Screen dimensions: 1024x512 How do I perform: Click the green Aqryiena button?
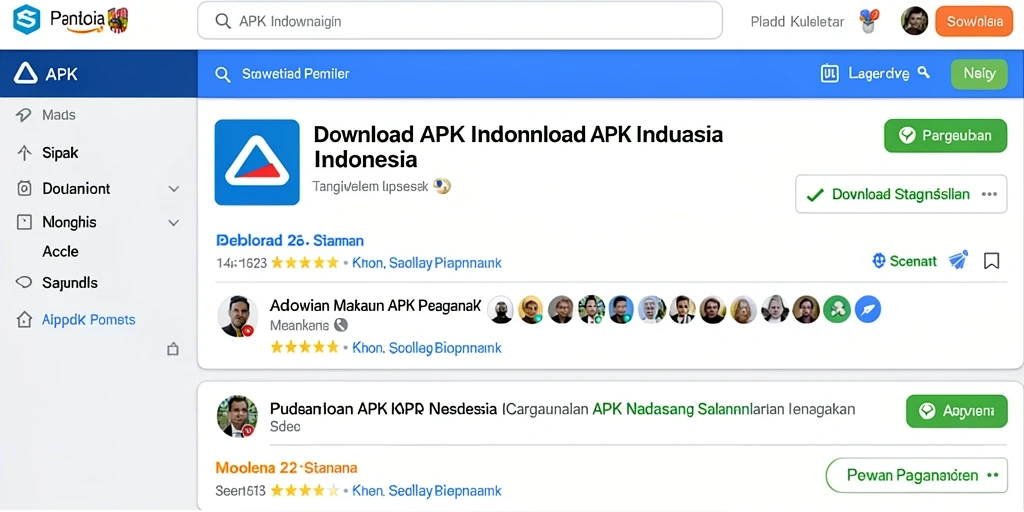tap(957, 411)
